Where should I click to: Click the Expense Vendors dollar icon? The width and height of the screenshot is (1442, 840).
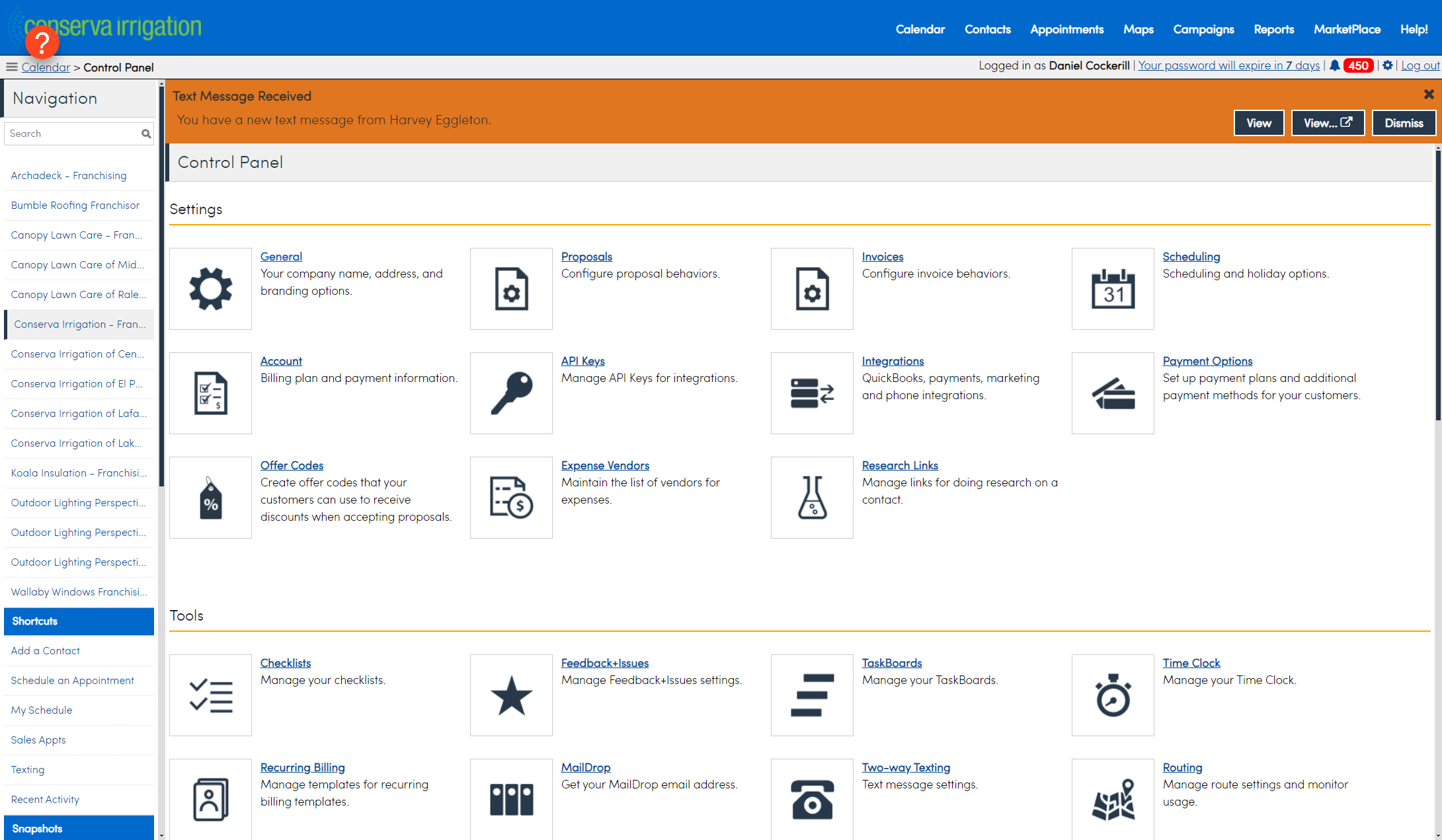[x=511, y=498]
